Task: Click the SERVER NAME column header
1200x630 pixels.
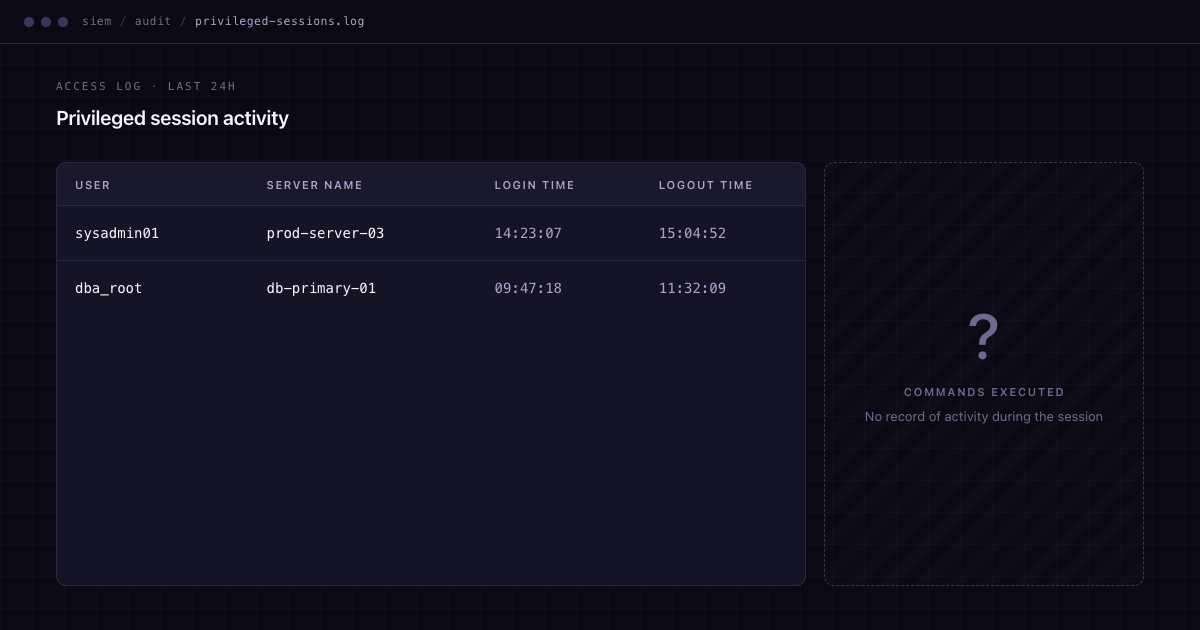Action: tap(315, 185)
